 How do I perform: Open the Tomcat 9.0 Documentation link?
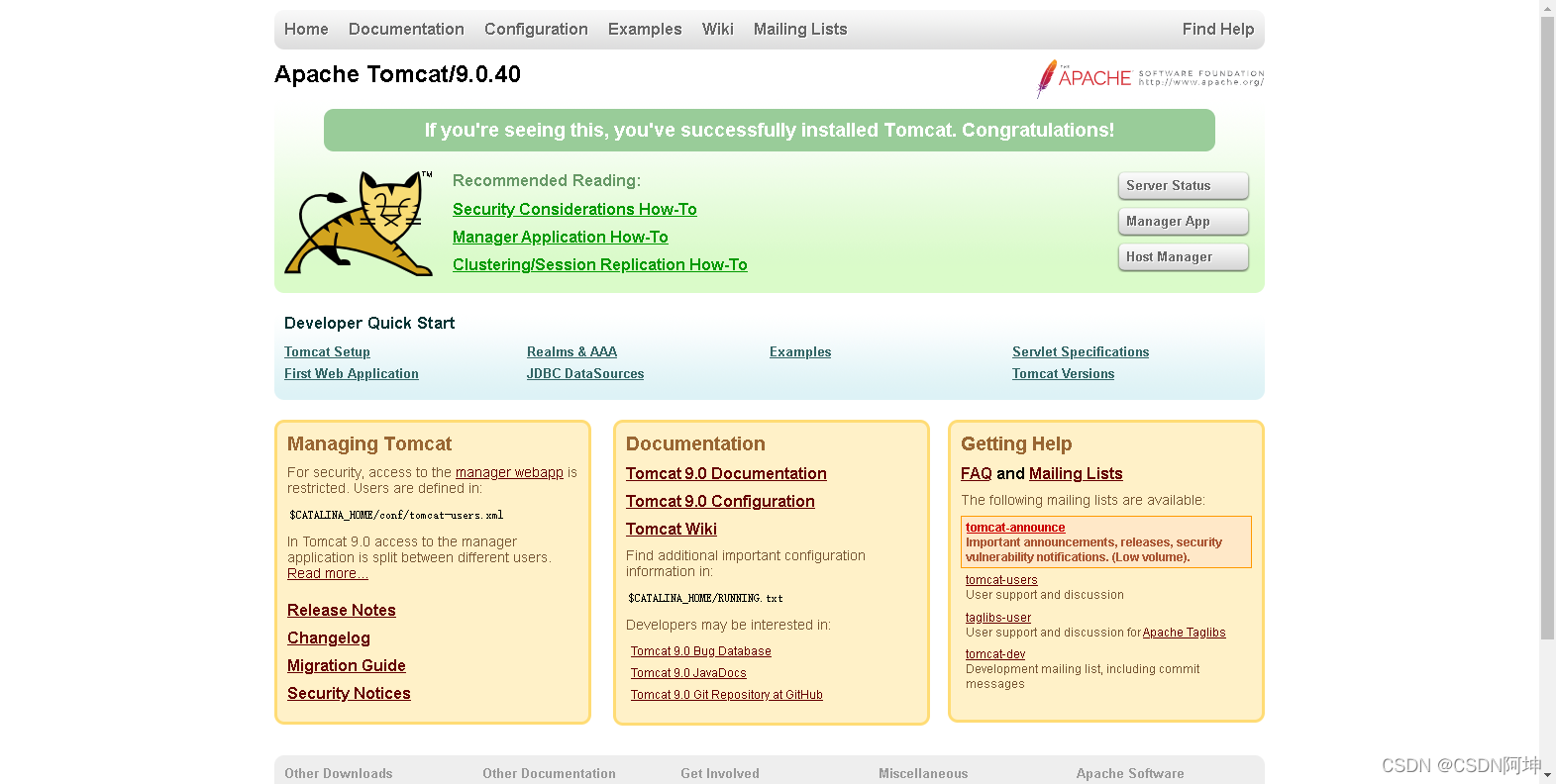[726, 474]
